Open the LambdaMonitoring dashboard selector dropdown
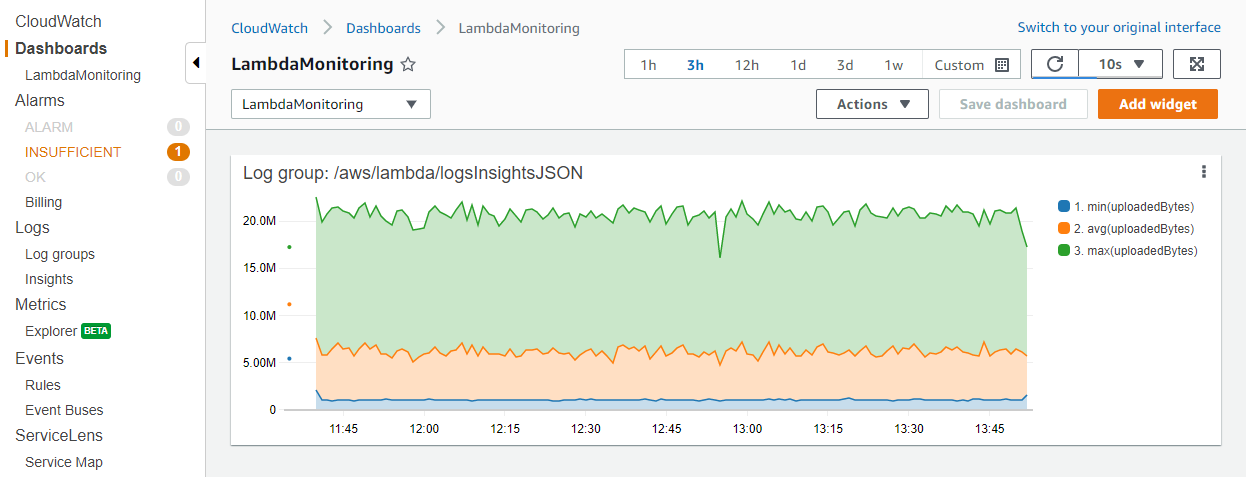 (331, 104)
